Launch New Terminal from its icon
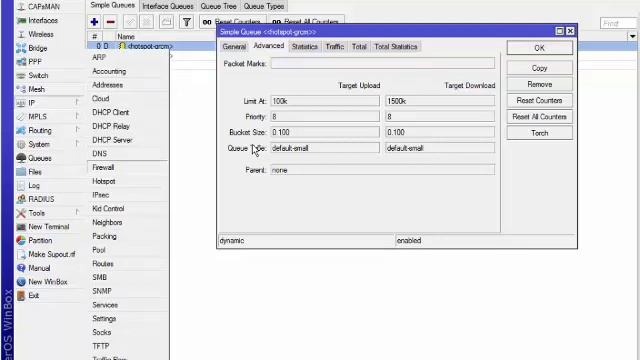The height and width of the screenshot is (360, 640). 21,227
